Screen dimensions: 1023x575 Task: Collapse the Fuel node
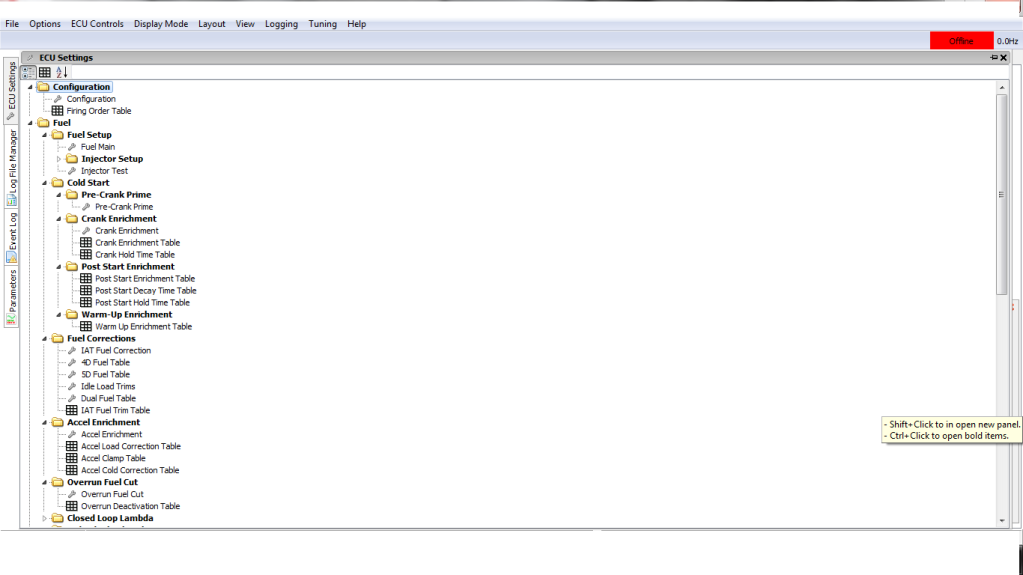(30, 123)
